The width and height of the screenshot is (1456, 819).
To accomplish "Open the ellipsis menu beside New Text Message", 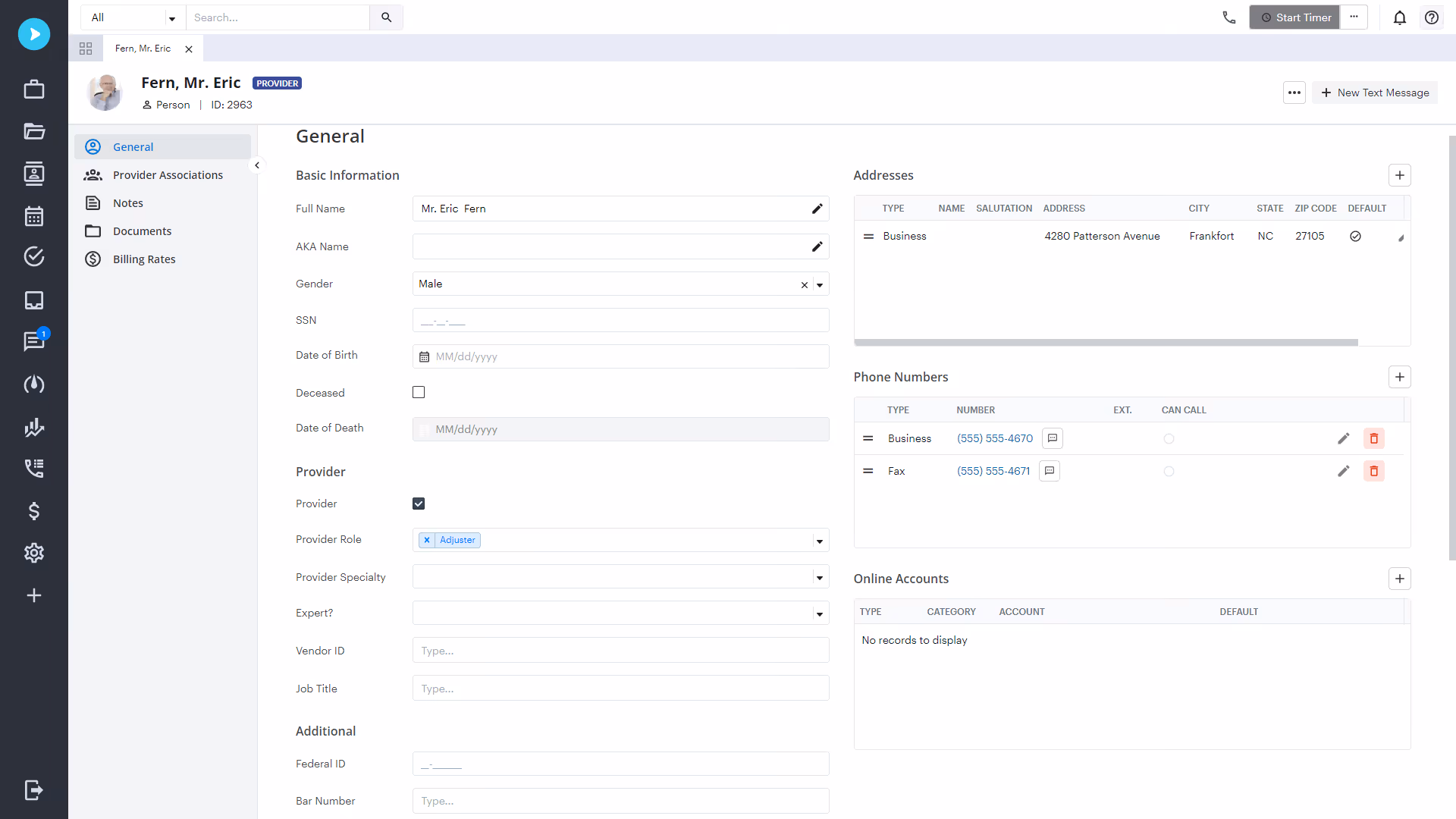I will [x=1294, y=93].
